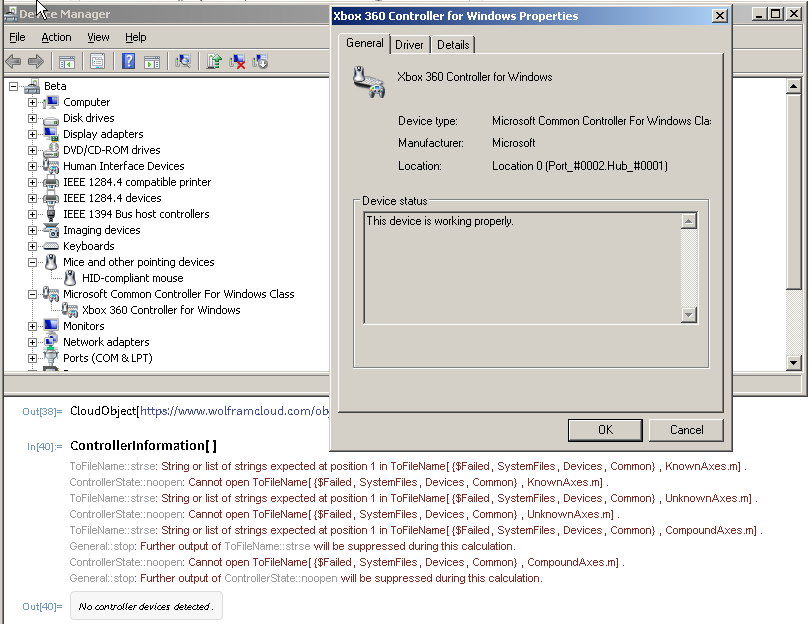Click the Out[38]= cell label
Image resolution: width=812 pixels, height=624 pixels.
(x=42, y=412)
